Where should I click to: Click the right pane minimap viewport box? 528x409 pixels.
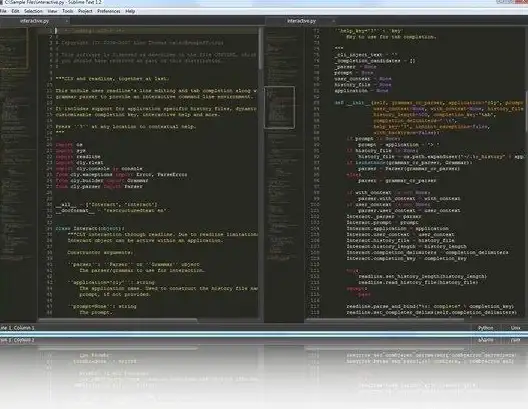(279, 108)
